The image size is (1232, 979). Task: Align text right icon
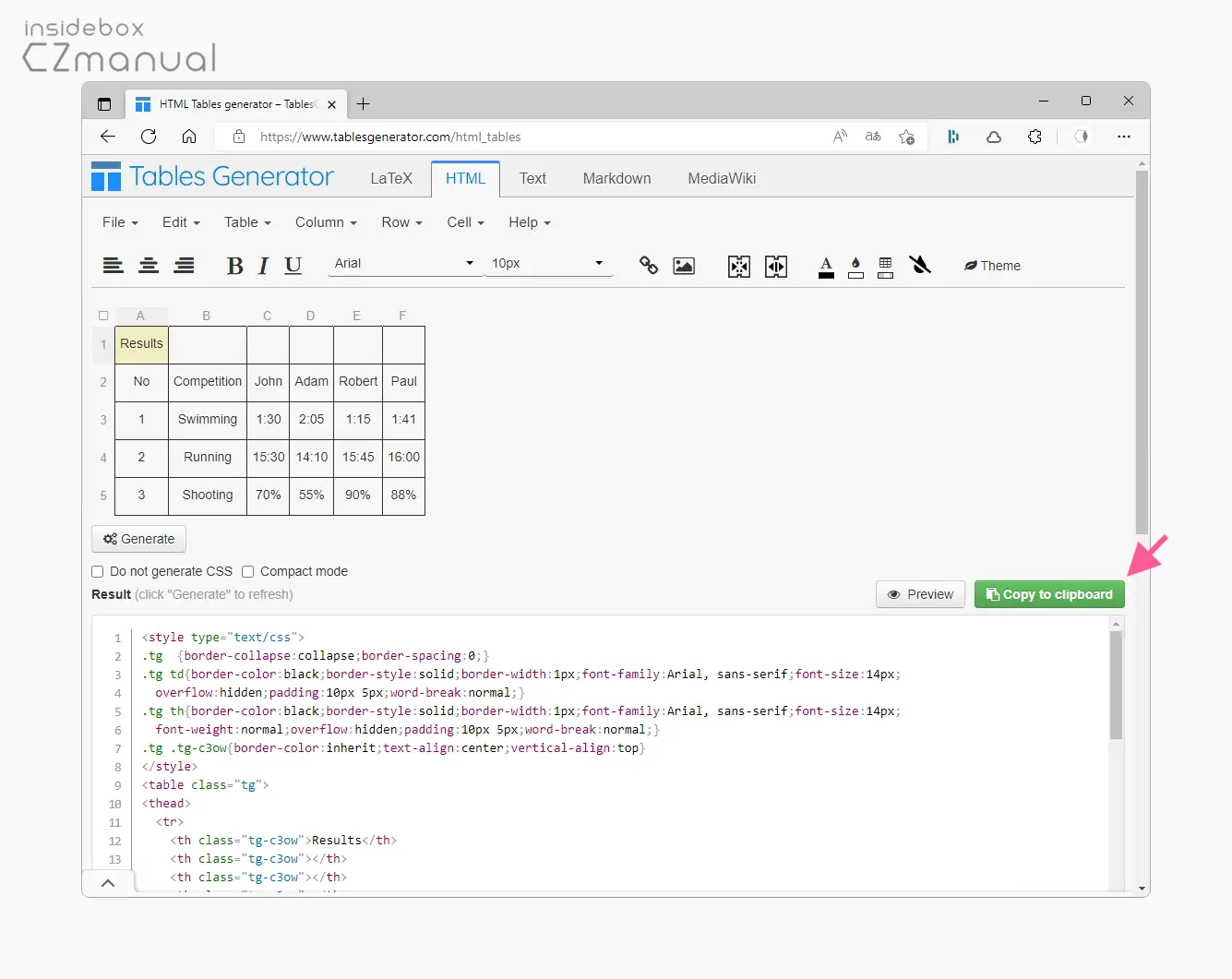tap(185, 266)
